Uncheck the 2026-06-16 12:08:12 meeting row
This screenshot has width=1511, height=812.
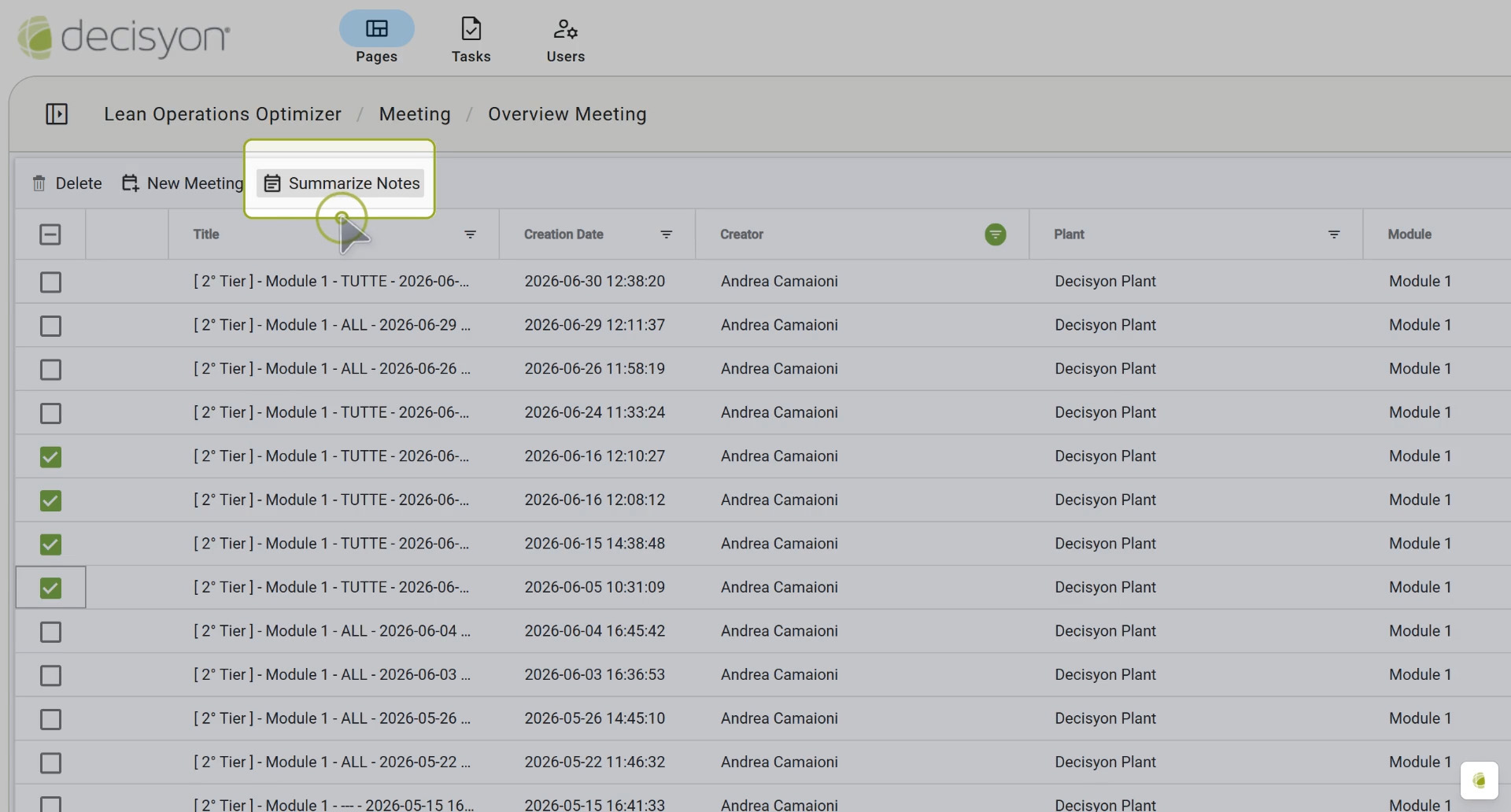click(50, 500)
